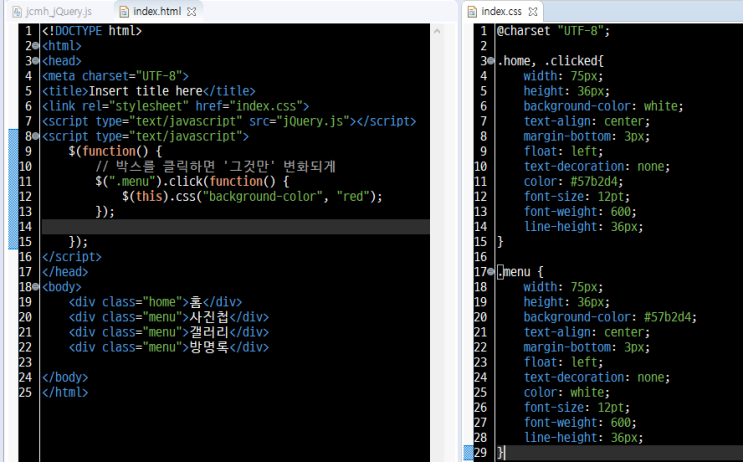Viewport: 743px width, 462px height.
Task: Click the 'color: white' declaration on CSS line 25
Action: click(567, 393)
